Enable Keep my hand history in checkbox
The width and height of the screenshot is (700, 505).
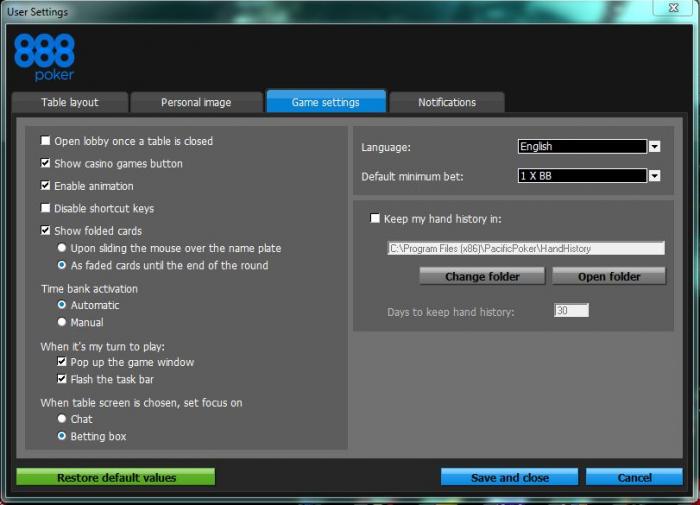[375, 218]
